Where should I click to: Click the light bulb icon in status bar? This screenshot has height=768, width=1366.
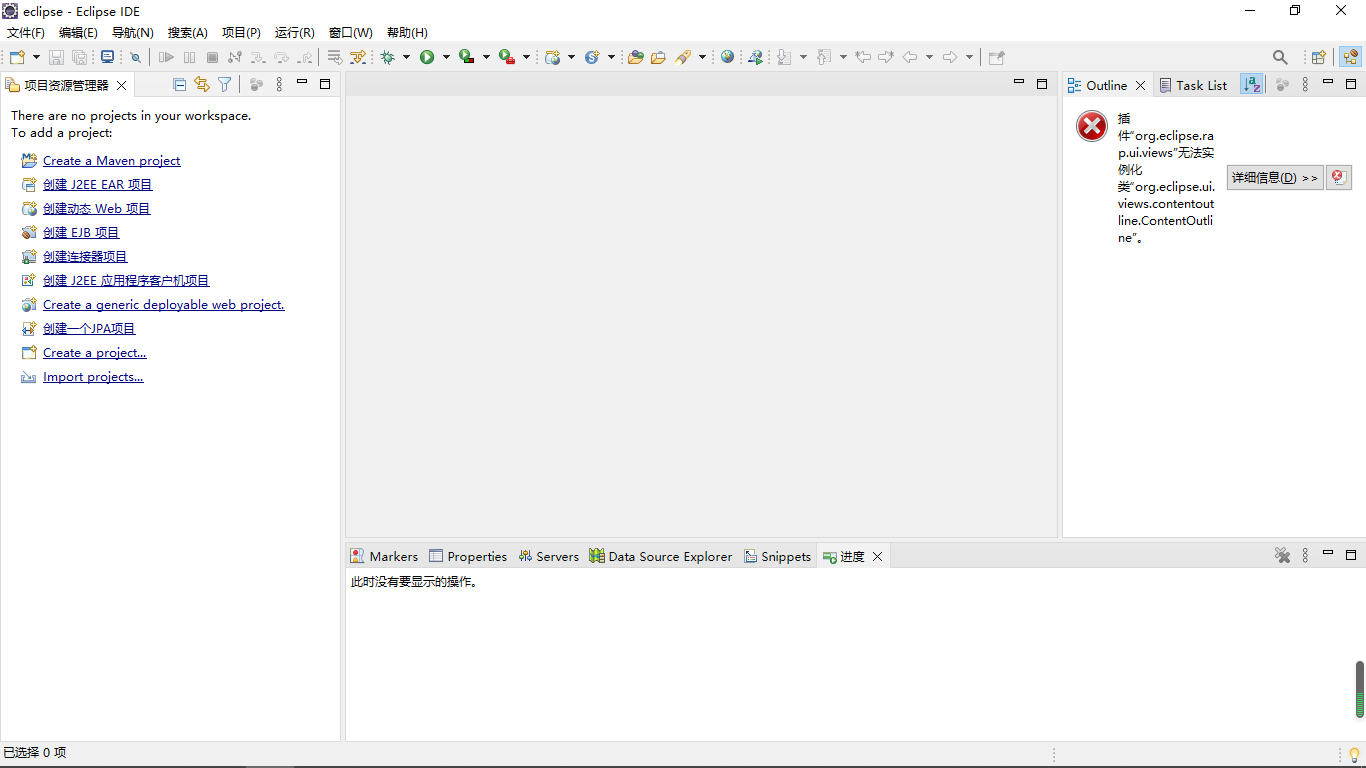(1354, 754)
